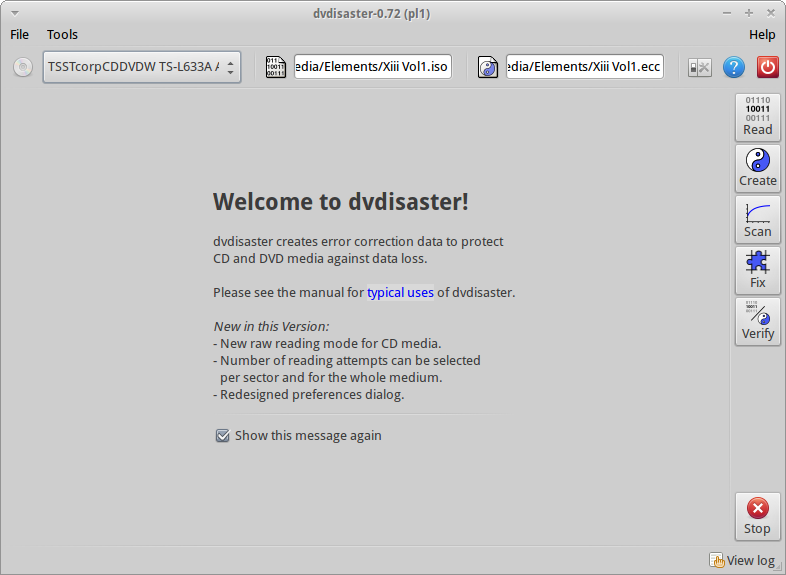Open preferences with the tools icon

click(x=700, y=67)
